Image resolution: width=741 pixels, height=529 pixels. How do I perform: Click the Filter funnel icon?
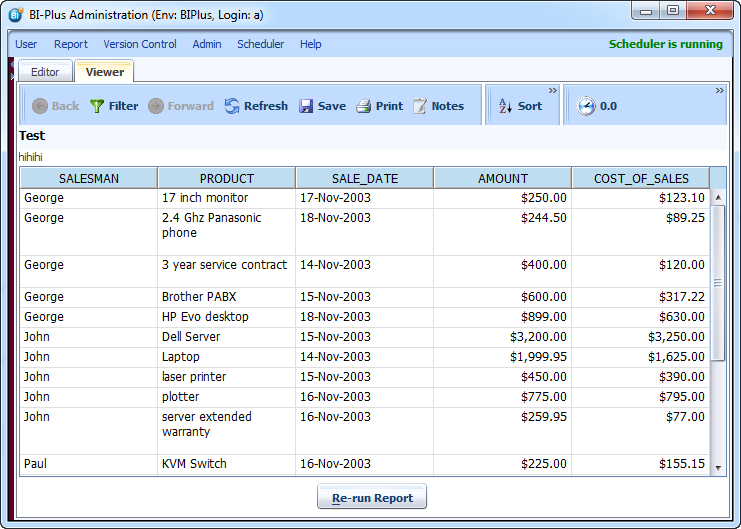pos(97,106)
